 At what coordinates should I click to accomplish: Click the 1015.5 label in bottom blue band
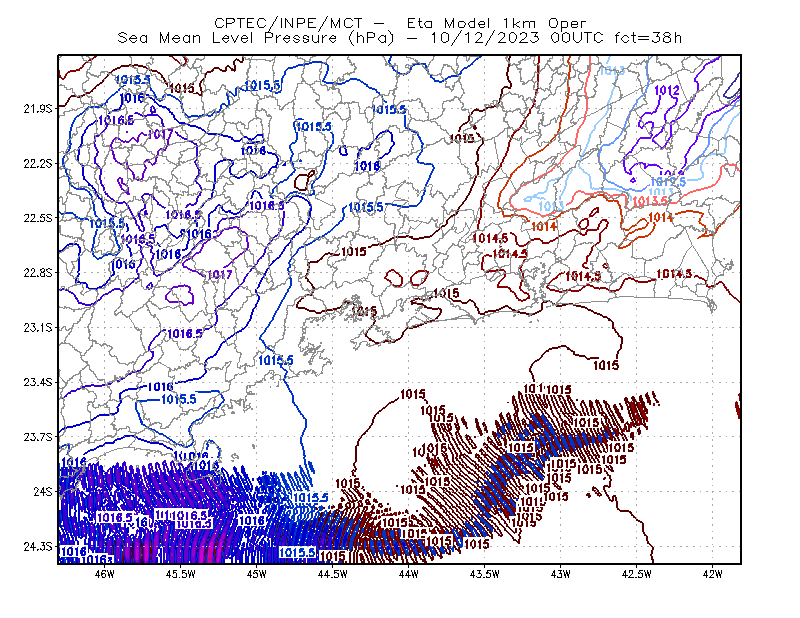pyautogui.click(x=297, y=552)
